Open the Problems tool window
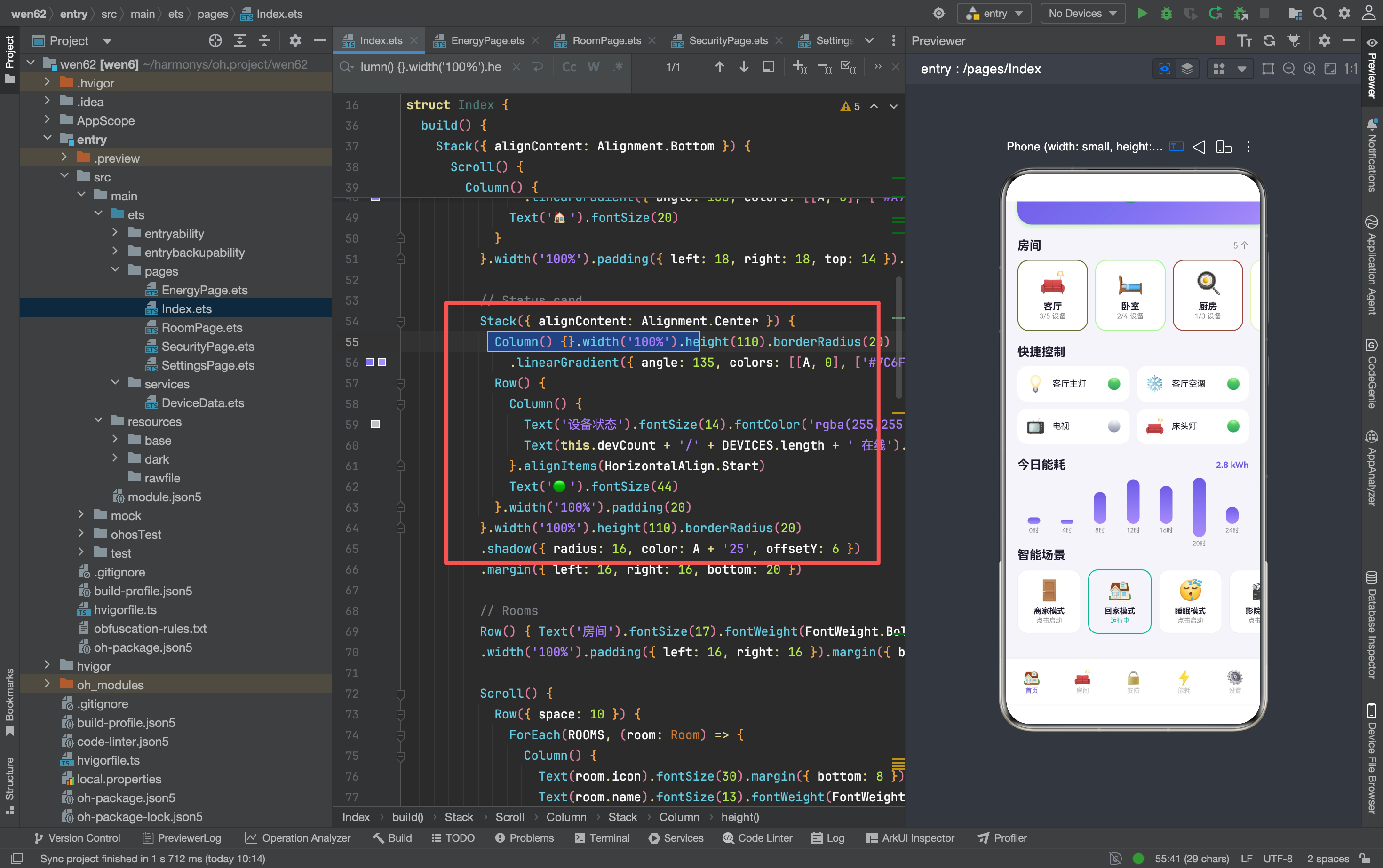This screenshot has height=868, width=1383. point(525,837)
